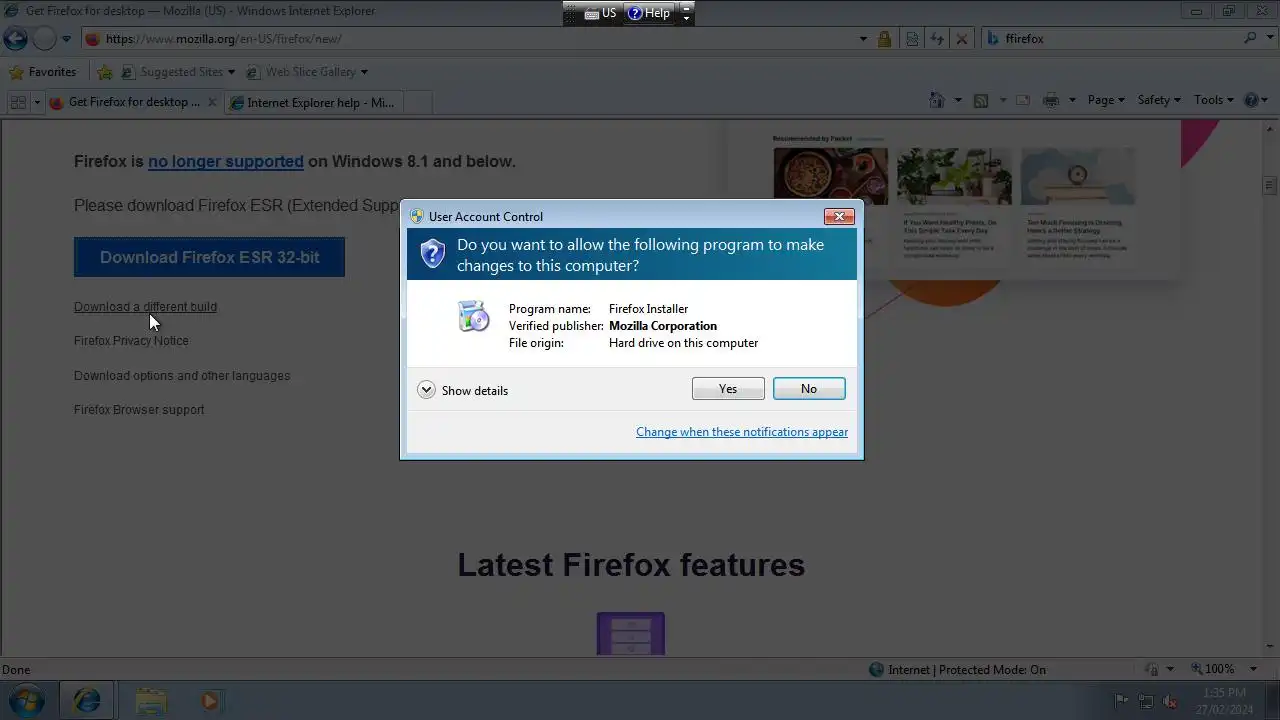This screenshot has width=1280, height=720.
Task: Open Web Slice Gallery in Favorites bar
Action: [x=307, y=72]
